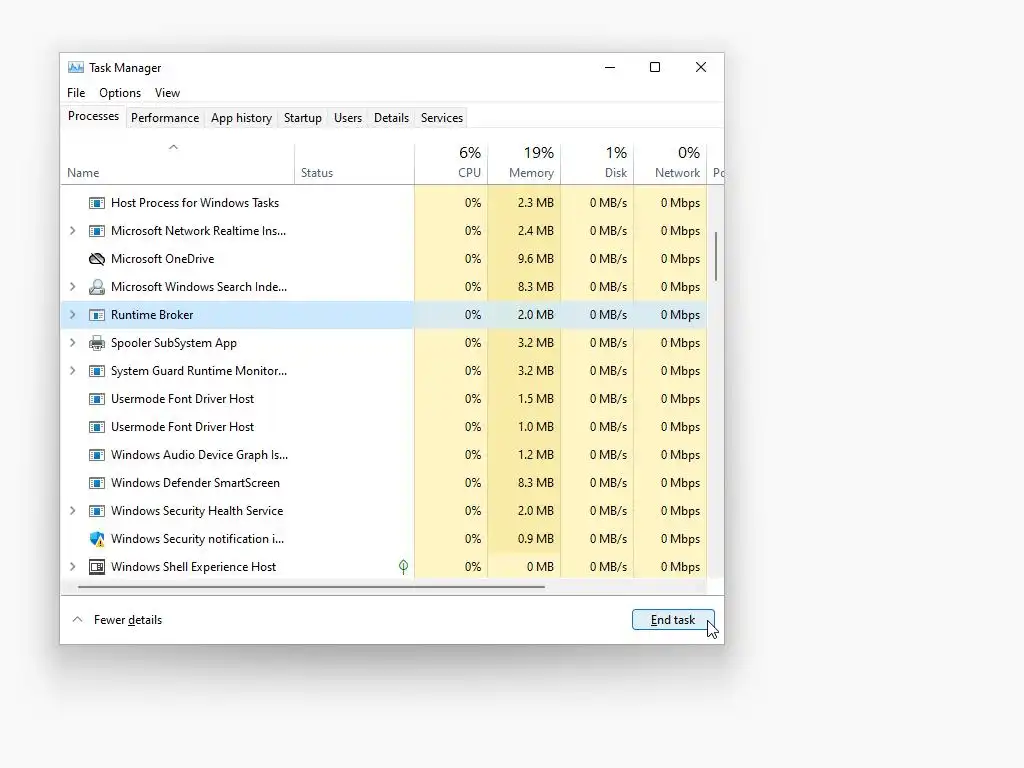Sort by Network column header
1024x768 pixels.
671,163
